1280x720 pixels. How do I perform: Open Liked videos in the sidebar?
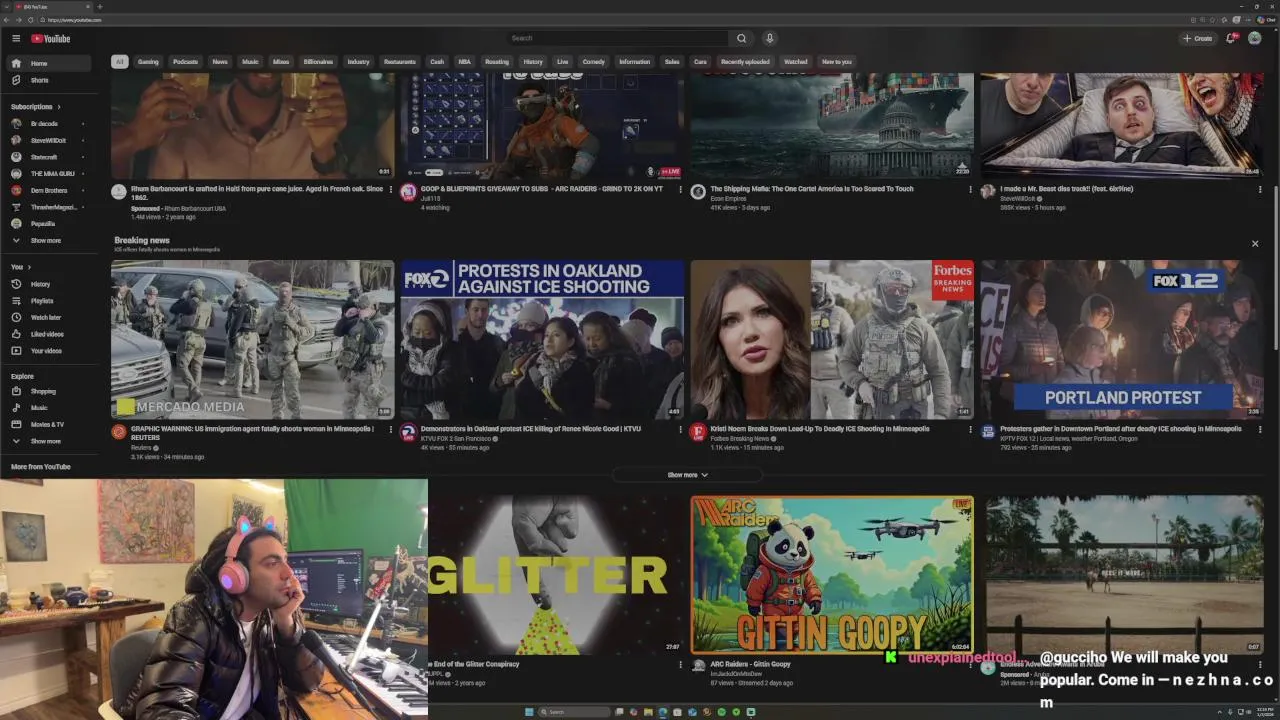[x=50, y=334]
